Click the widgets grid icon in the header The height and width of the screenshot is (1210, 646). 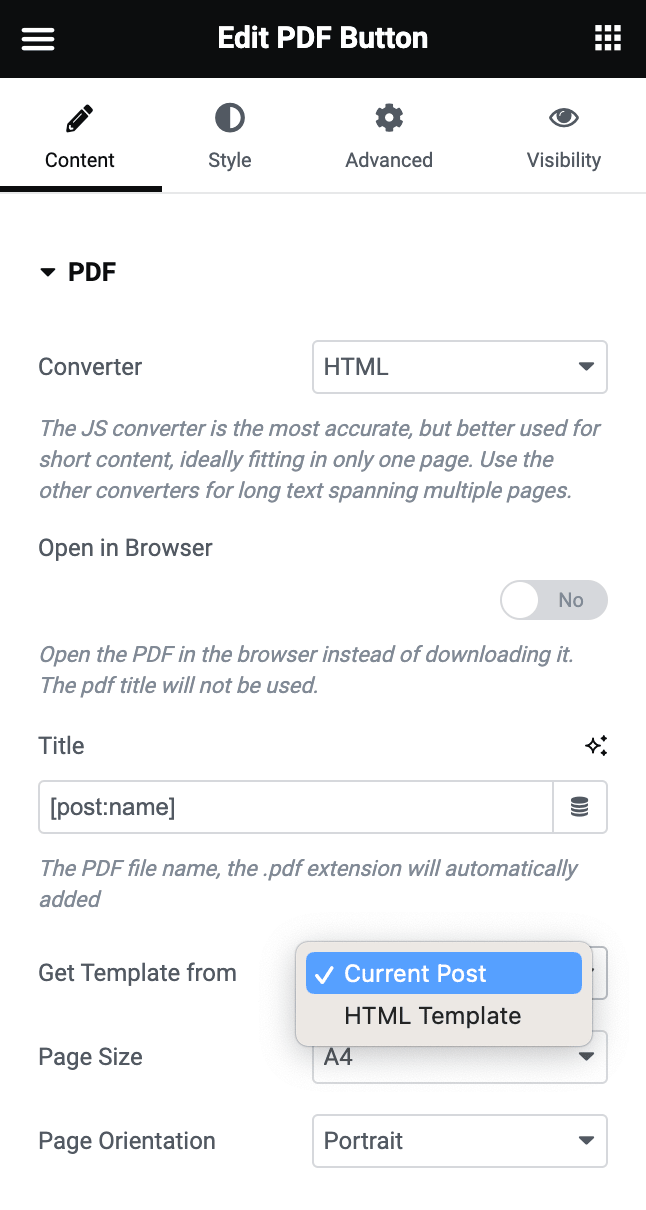click(x=607, y=38)
